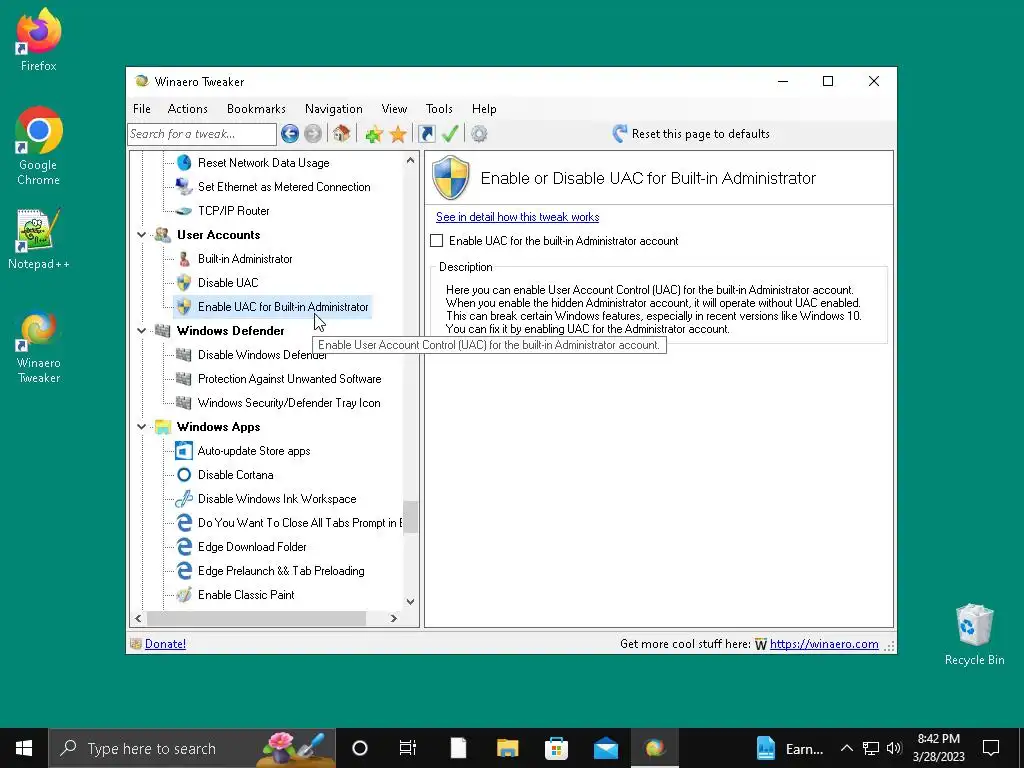Click the Reset Network Data Usage icon

click(184, 163)
